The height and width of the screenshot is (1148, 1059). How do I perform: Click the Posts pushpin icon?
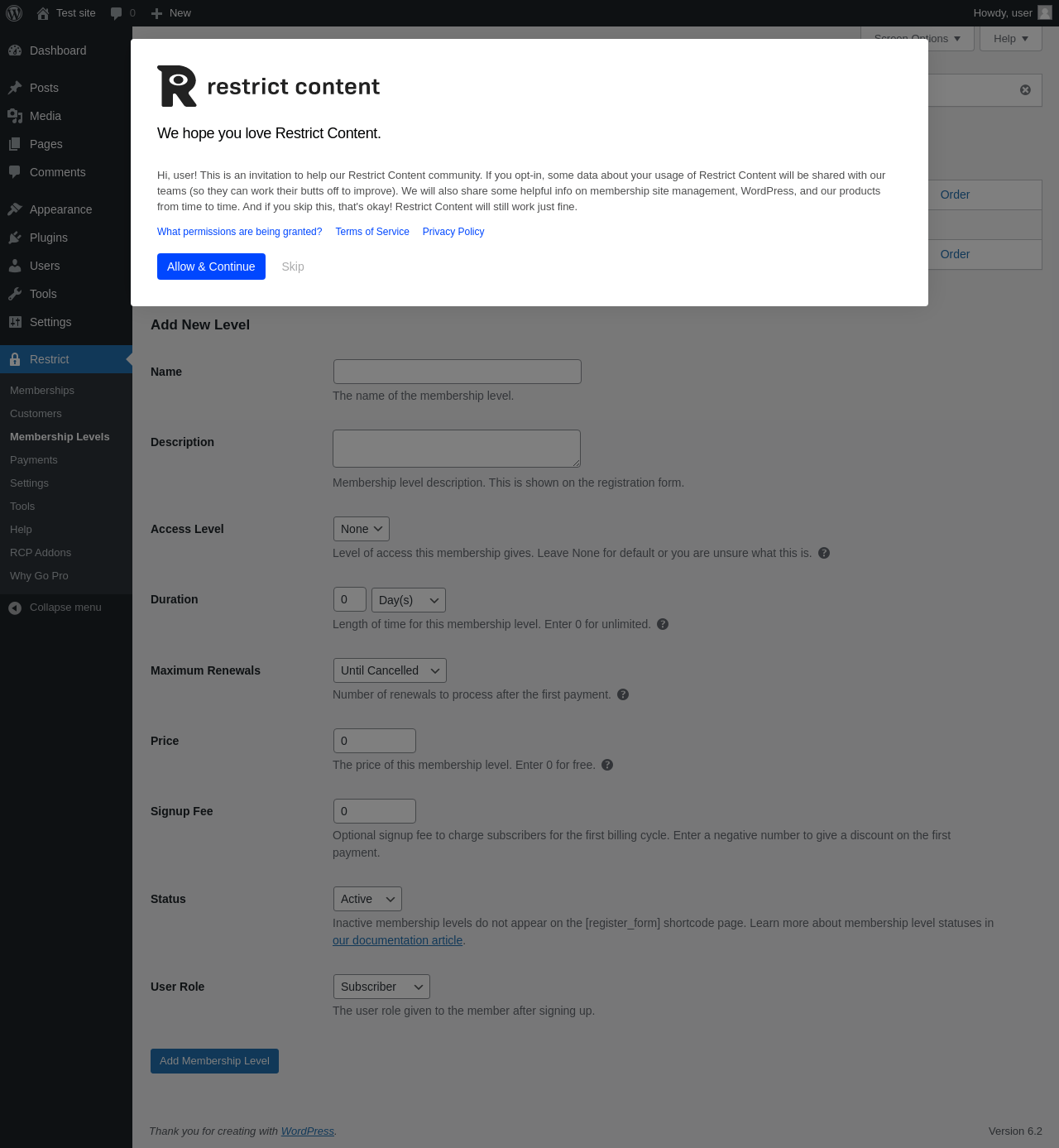15,88
